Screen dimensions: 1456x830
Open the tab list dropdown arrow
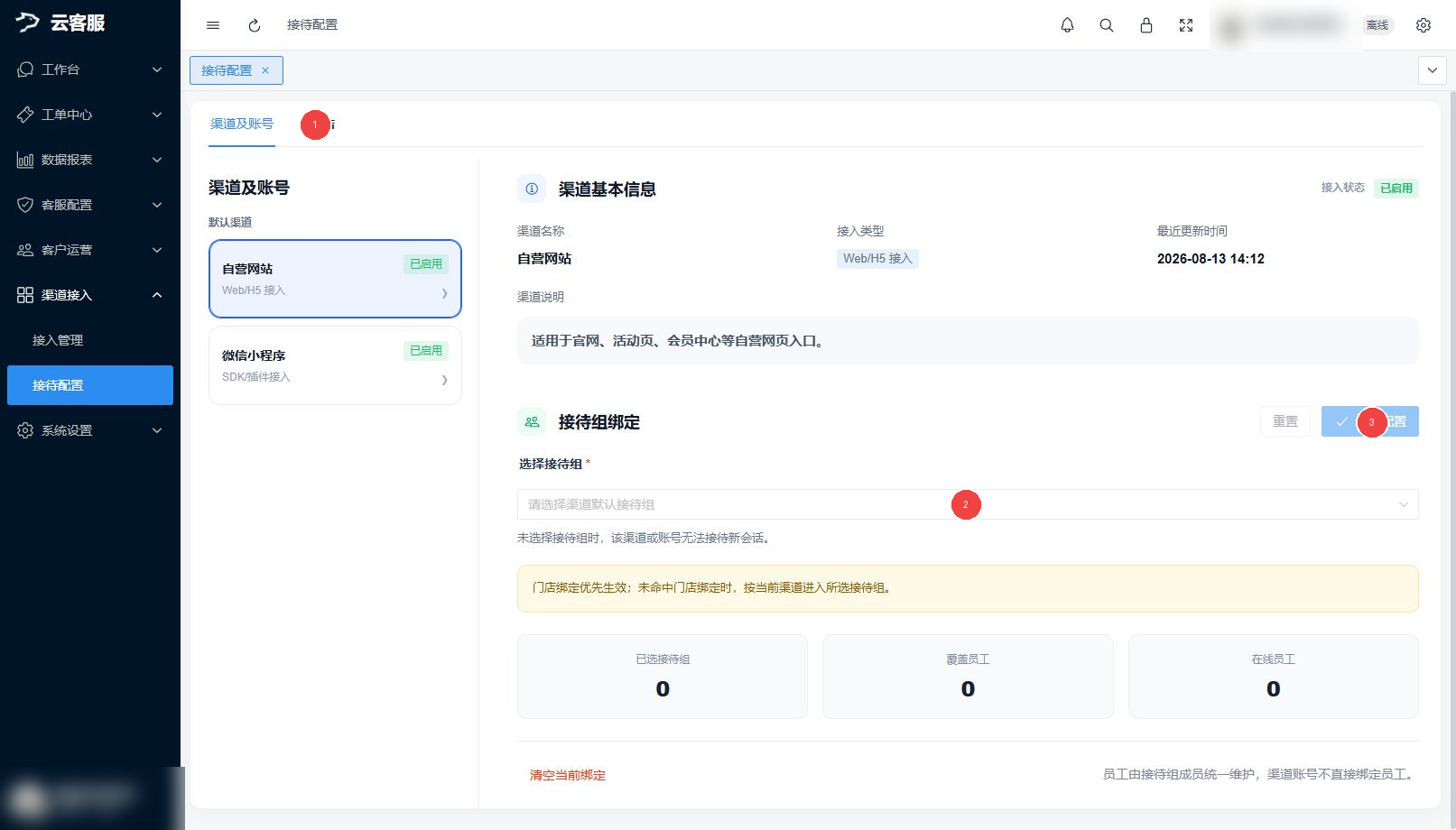[1433, 70]
